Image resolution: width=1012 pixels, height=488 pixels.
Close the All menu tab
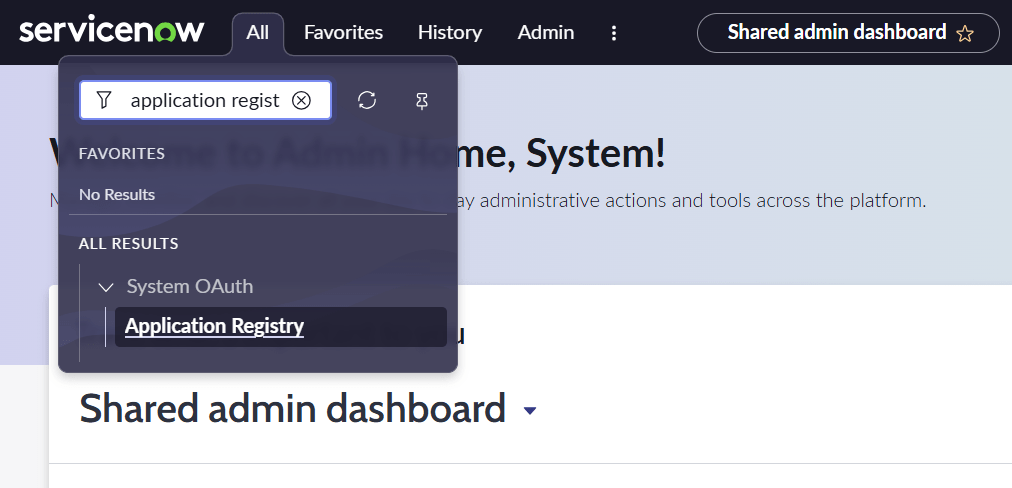(257, 33)
